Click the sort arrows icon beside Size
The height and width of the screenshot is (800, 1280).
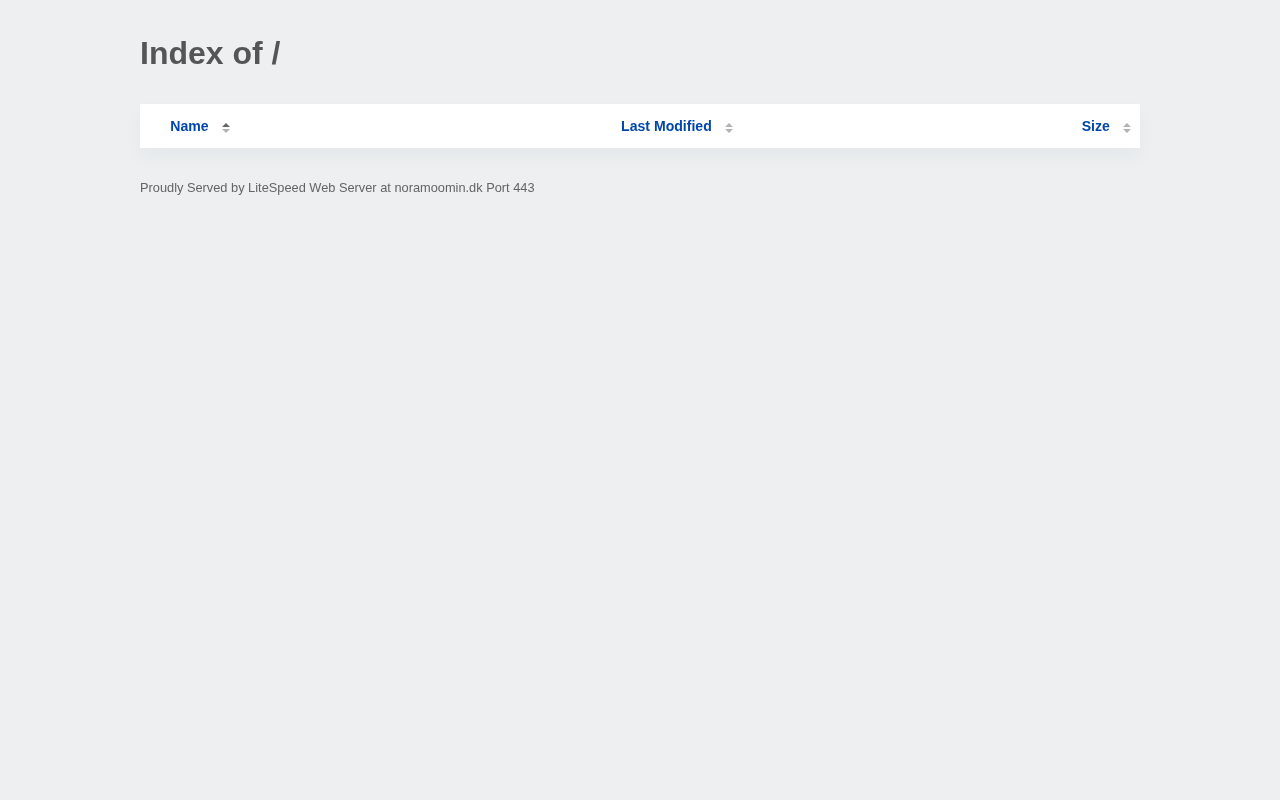tap(1127, 127)
